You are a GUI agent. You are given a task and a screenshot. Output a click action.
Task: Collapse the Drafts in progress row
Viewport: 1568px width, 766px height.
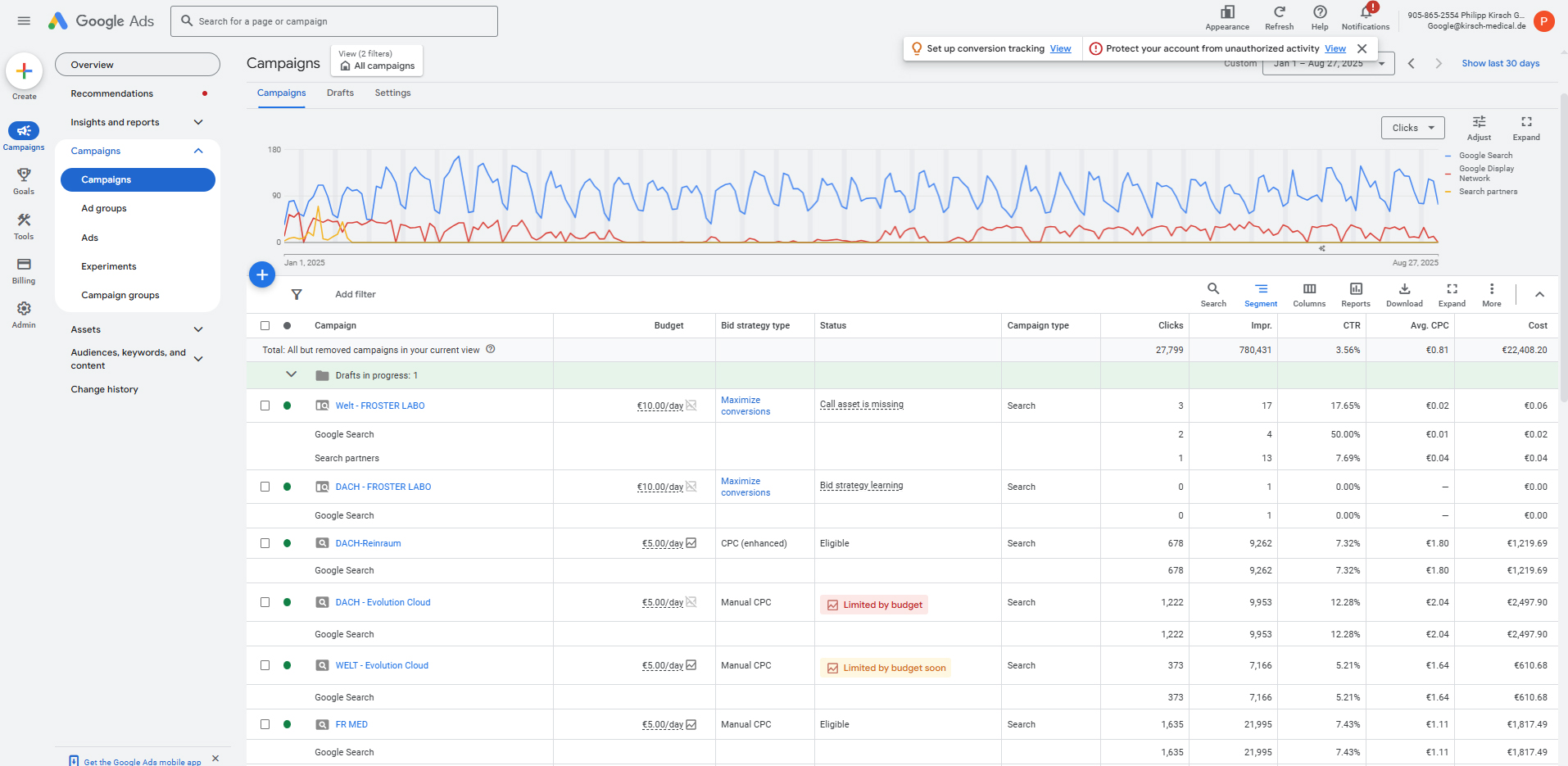click(291, 374)
